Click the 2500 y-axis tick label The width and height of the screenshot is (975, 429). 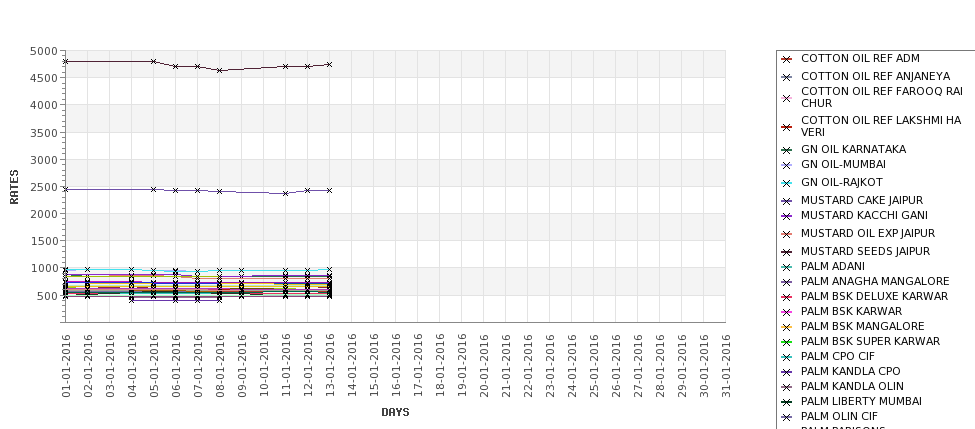[x=44, y=187]
